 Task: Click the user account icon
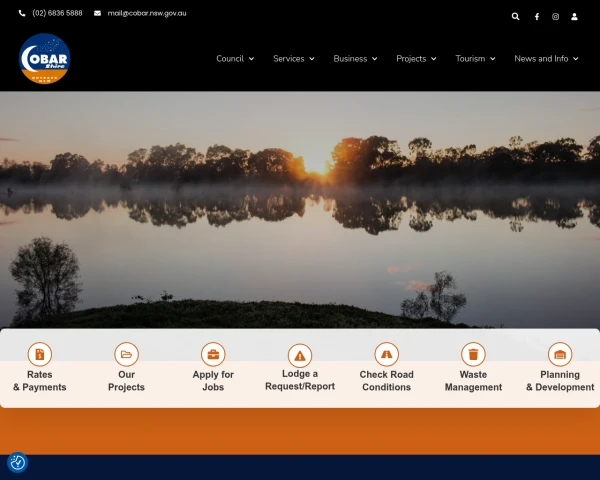point(575,16)
